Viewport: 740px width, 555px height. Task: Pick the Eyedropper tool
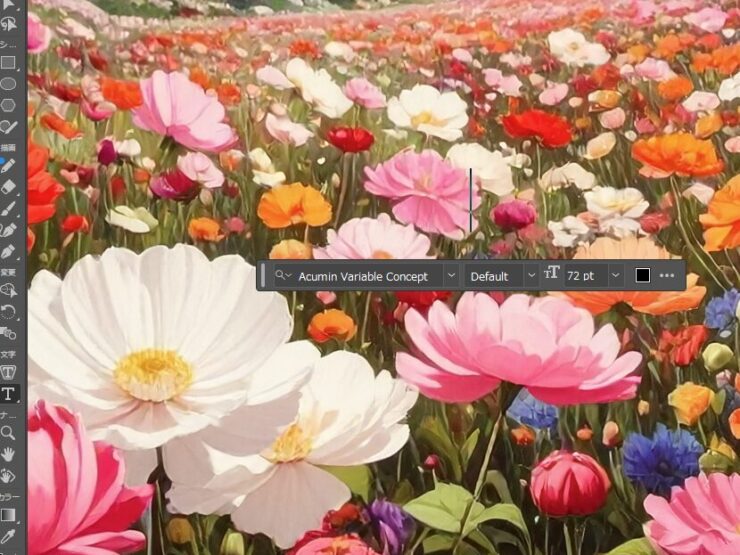[8, 536]
